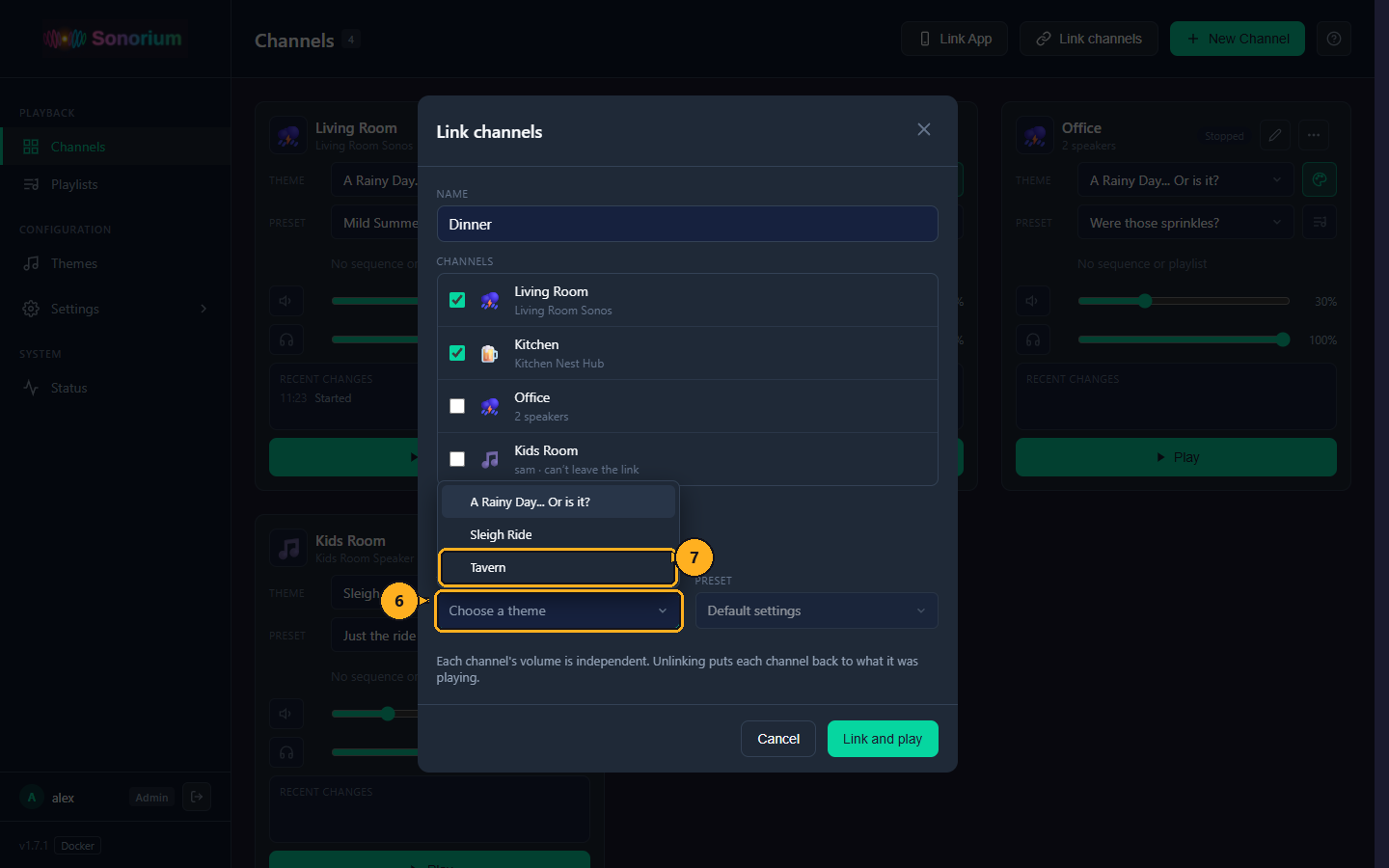Click the Link App button
The width and height of the screenshot is (1389, 868).
coord(955,39)
